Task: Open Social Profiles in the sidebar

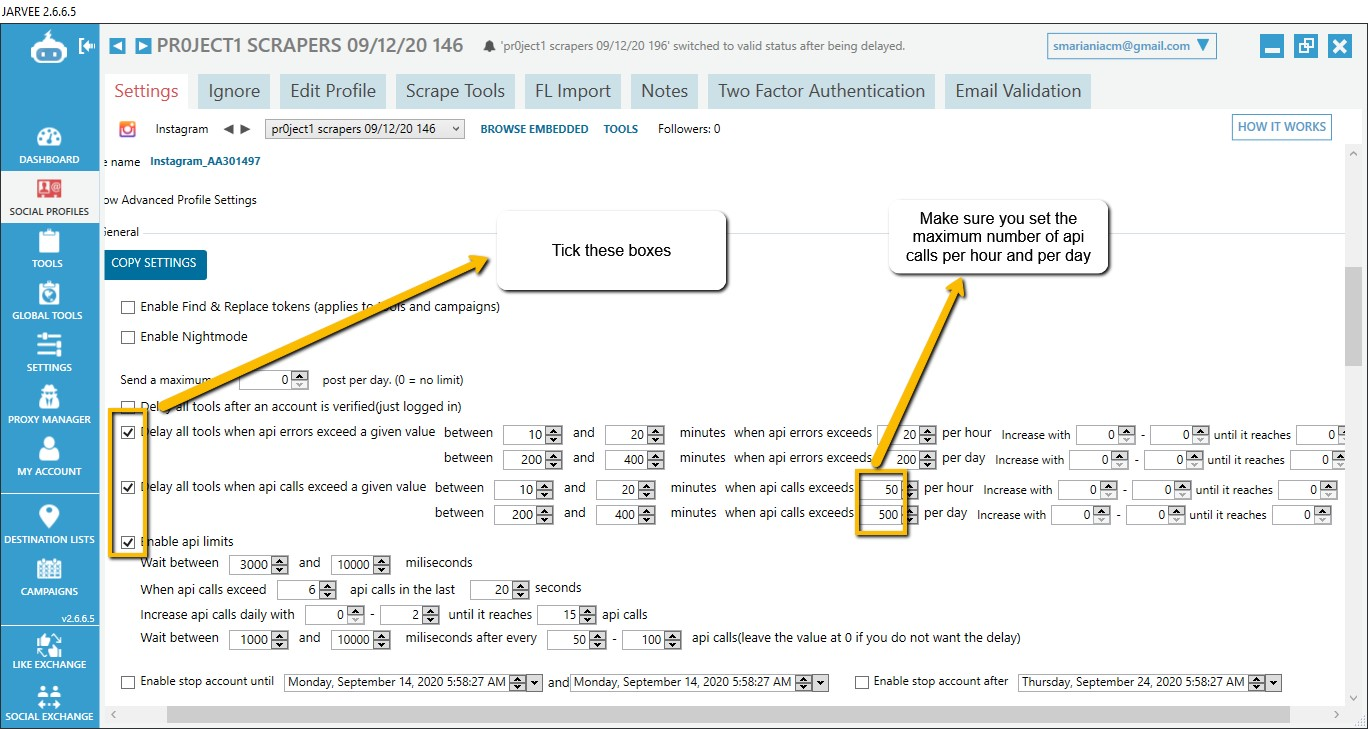Action: point(49,196)
